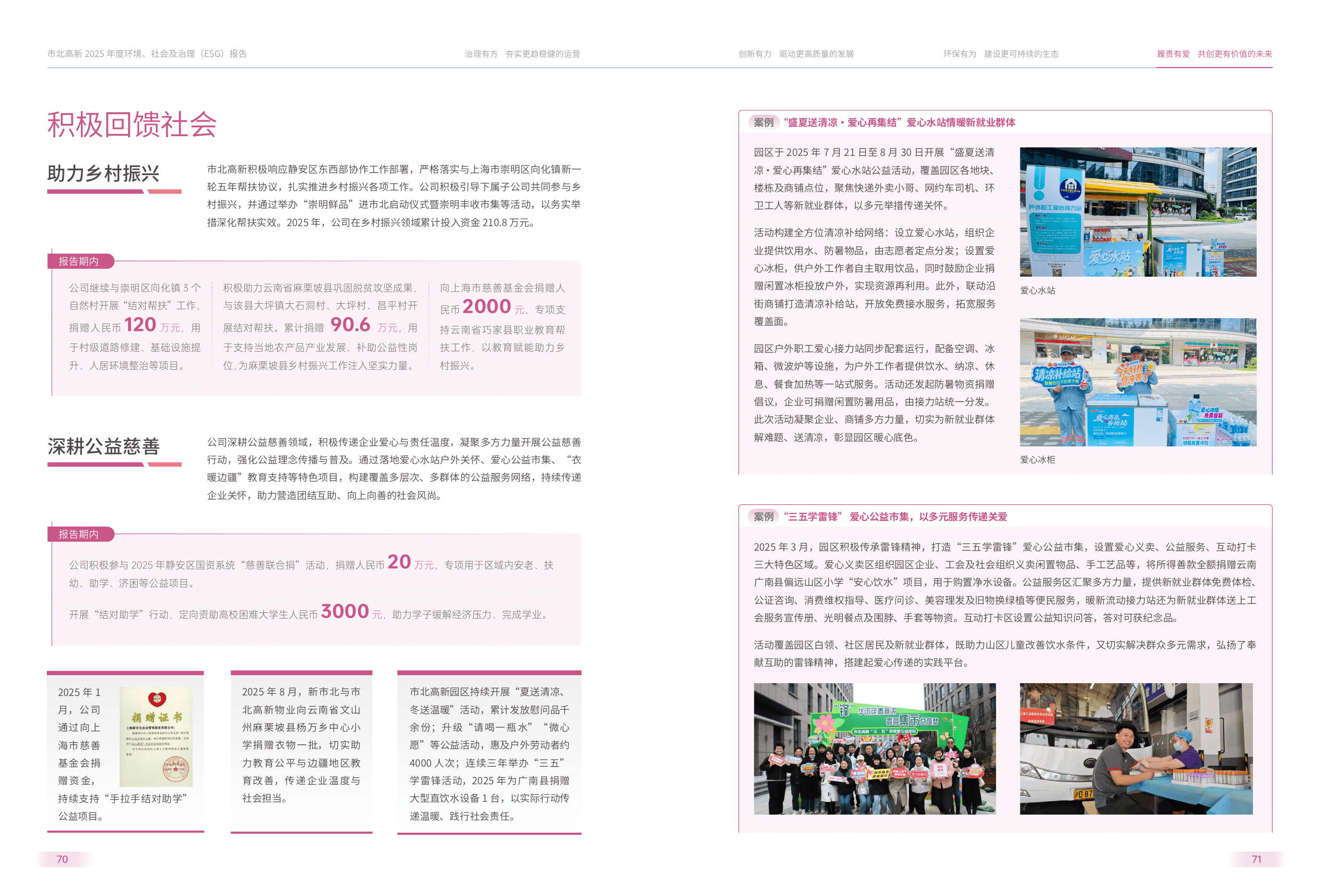This screenshot has width=1320, height=896.
Task: Click the 助力乡村振兴 section heading
Action: point(103,173)
